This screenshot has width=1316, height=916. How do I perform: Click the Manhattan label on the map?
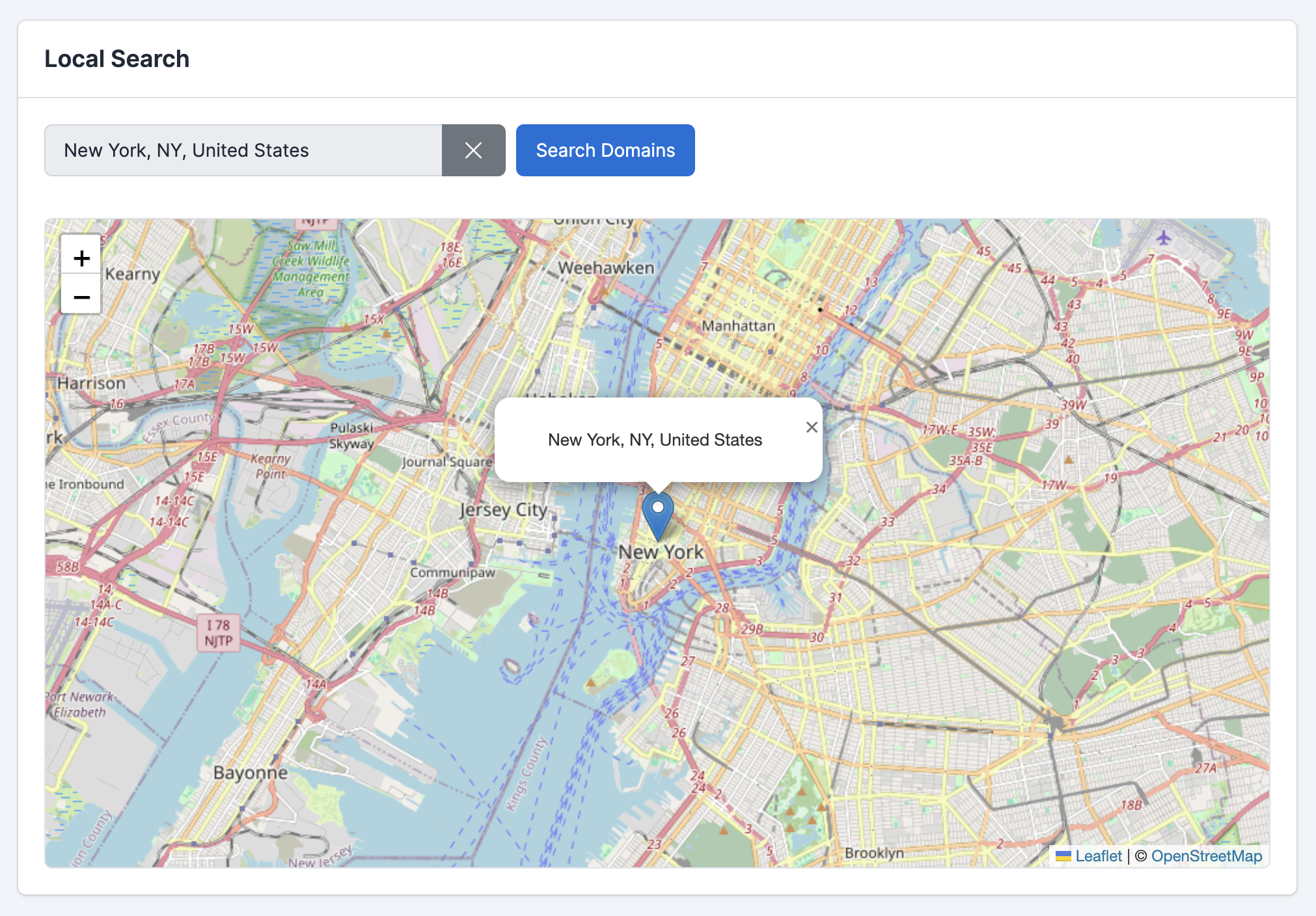[738, 325]
